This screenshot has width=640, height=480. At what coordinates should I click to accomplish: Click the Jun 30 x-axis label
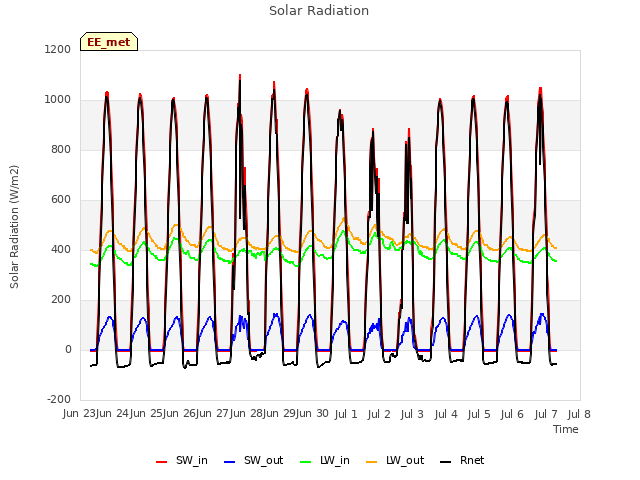coord(312,414)
